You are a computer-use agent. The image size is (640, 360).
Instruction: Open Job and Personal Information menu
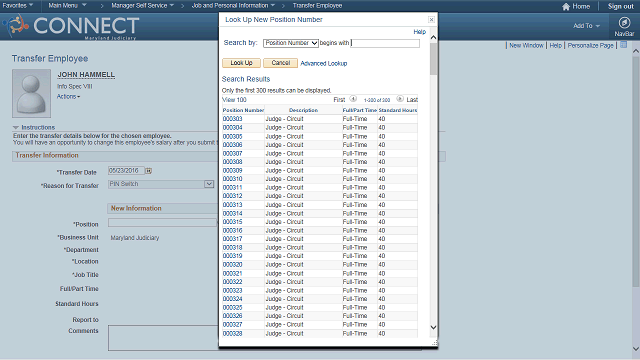click(x=233, y=5)
